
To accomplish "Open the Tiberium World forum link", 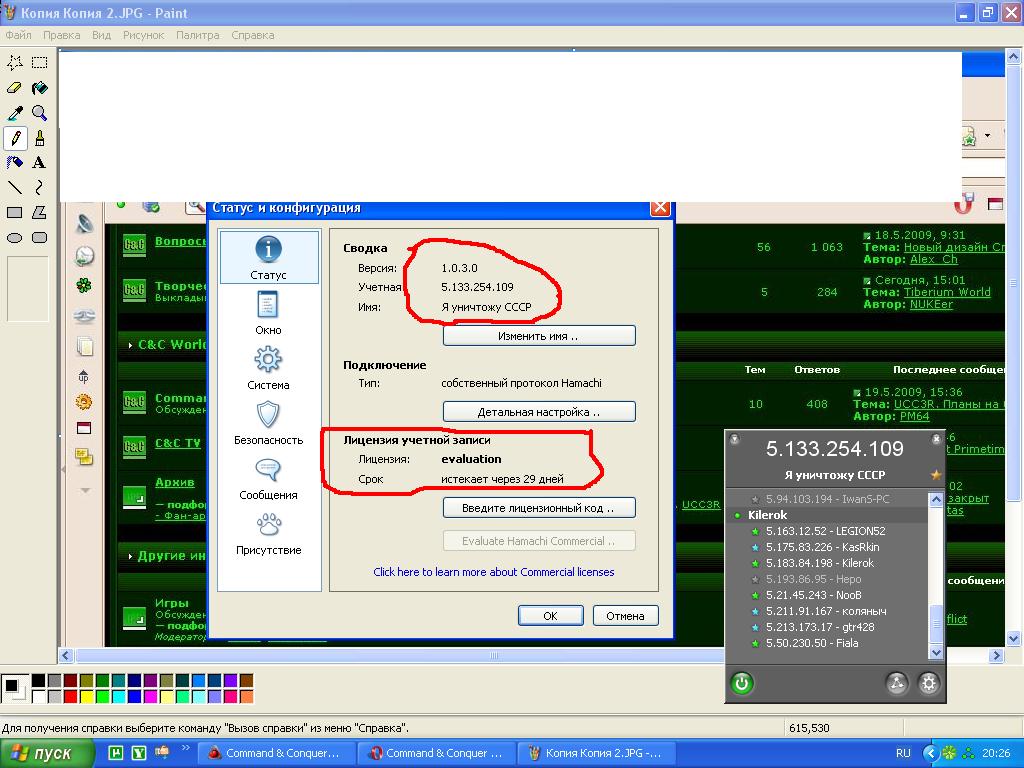I will (947, 292).
